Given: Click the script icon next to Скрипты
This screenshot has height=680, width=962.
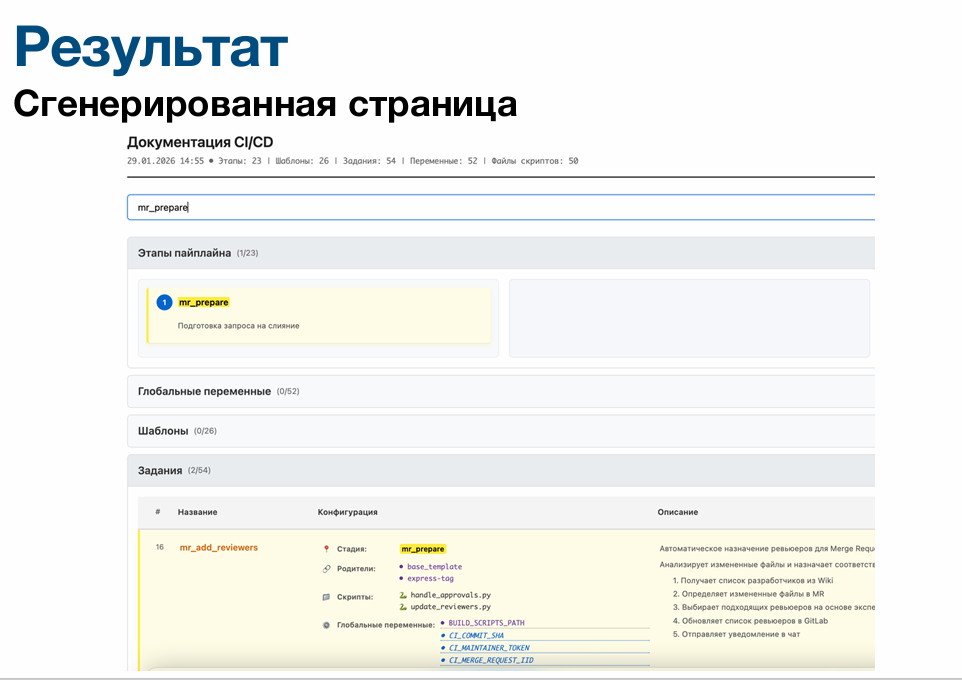Looking at the screenshot, I should pyautogui.click(x=326, y=597).
